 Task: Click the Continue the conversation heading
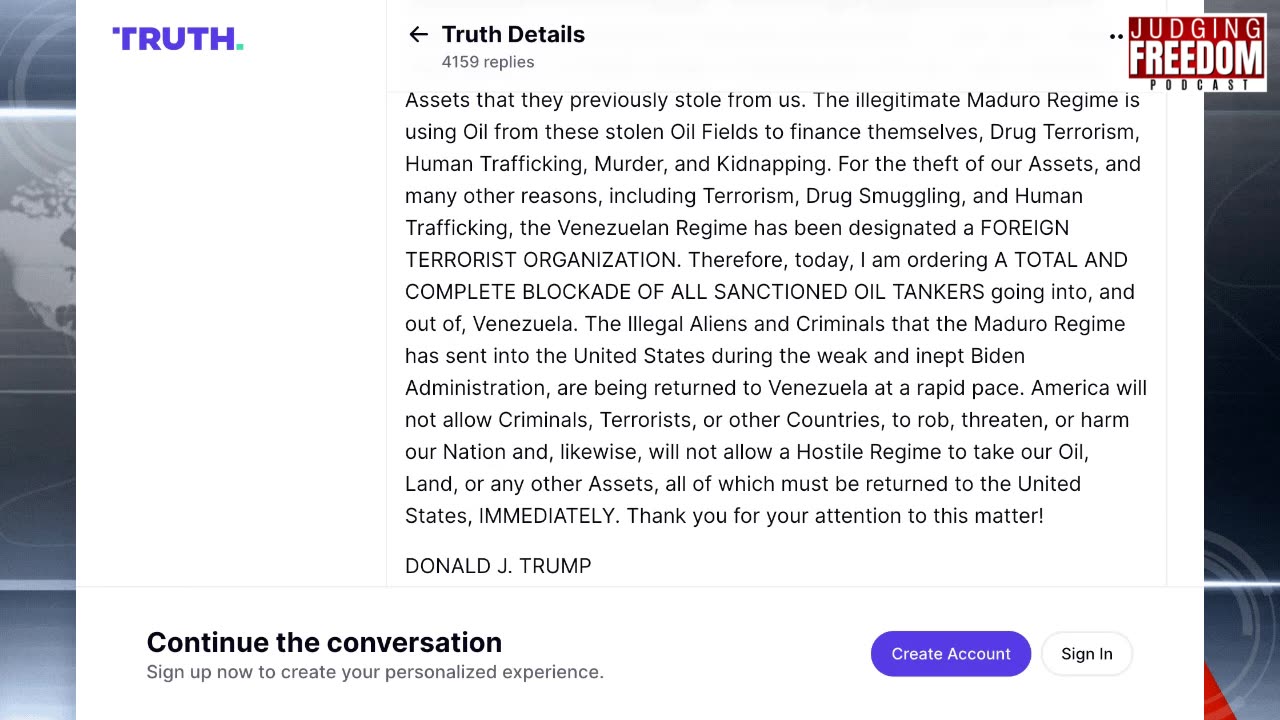point(324,642)
